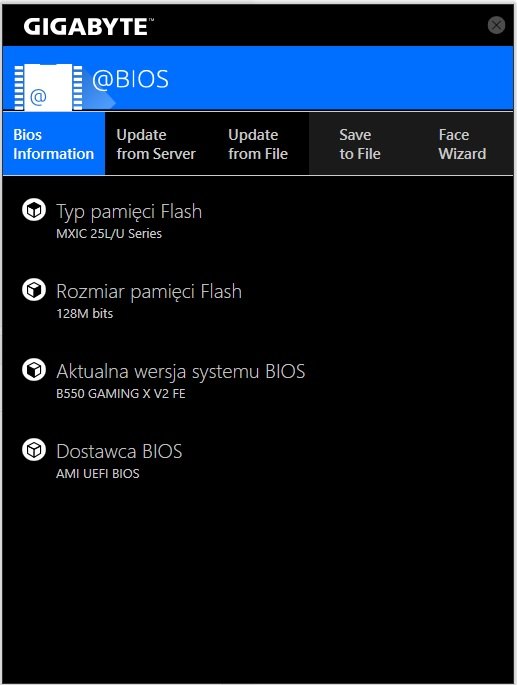
Task: Click the 128M bits value
Action: (x=84, y=314)
